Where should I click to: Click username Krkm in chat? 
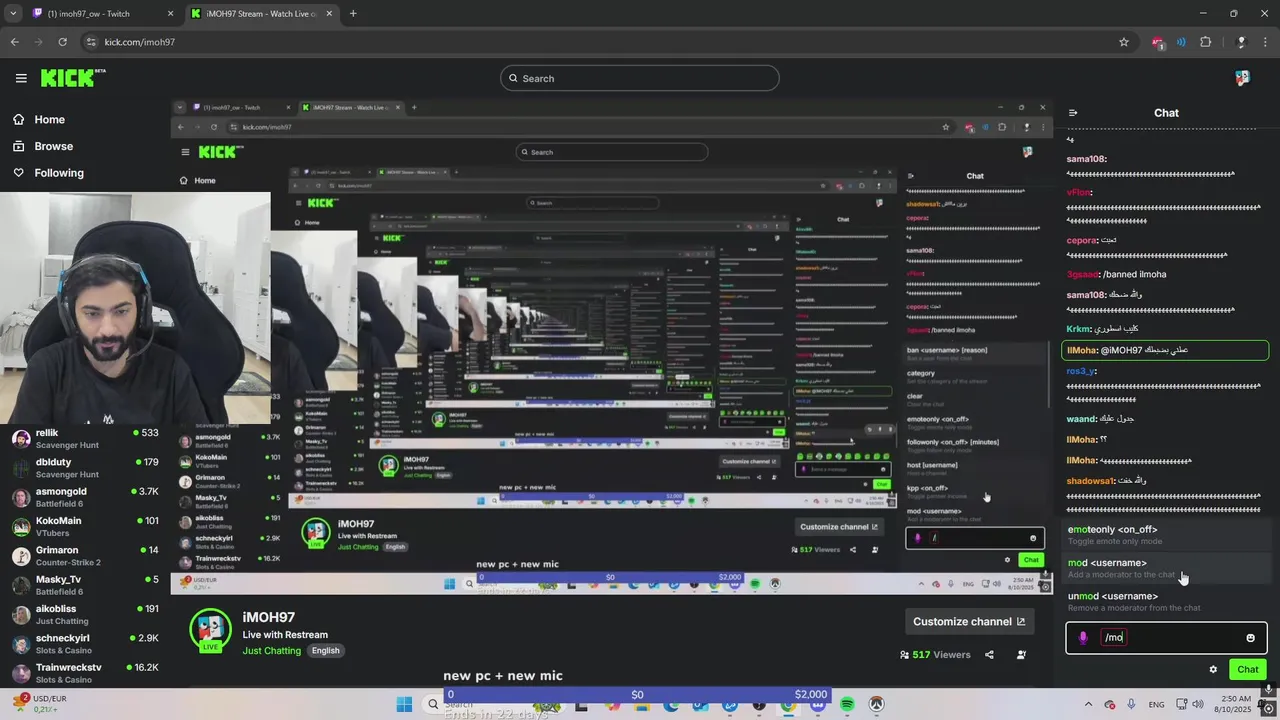tap(1078, 328)
